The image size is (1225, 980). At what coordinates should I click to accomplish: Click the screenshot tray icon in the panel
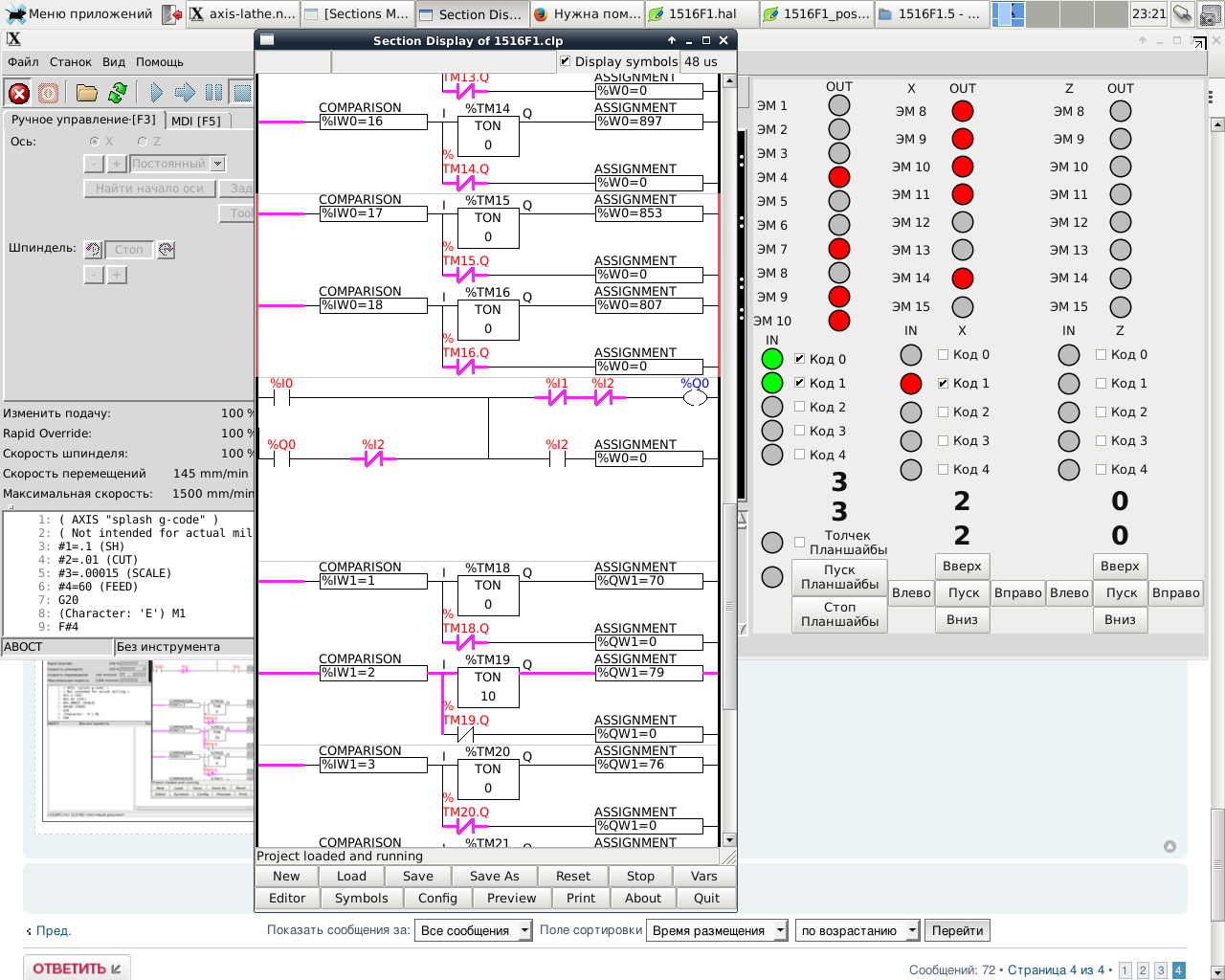coord(1211,13)
